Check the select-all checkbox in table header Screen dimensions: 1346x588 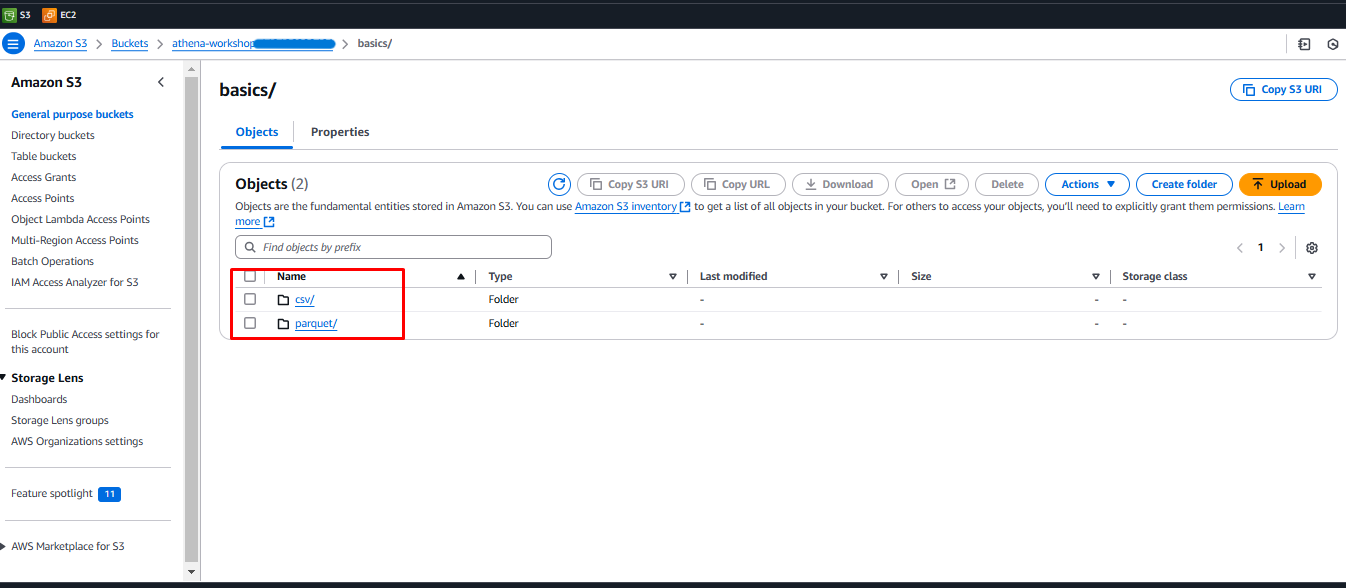point(250,275)
